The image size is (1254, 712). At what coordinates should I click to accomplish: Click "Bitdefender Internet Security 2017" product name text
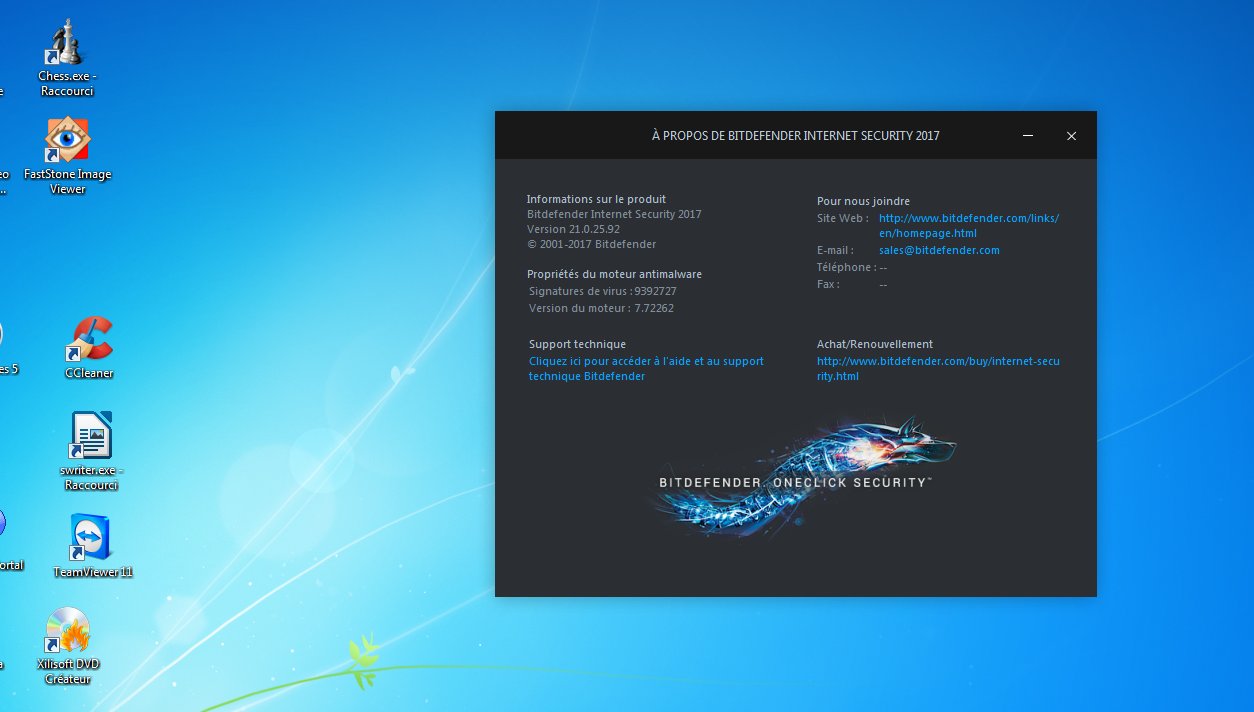(x=614, y=214)
